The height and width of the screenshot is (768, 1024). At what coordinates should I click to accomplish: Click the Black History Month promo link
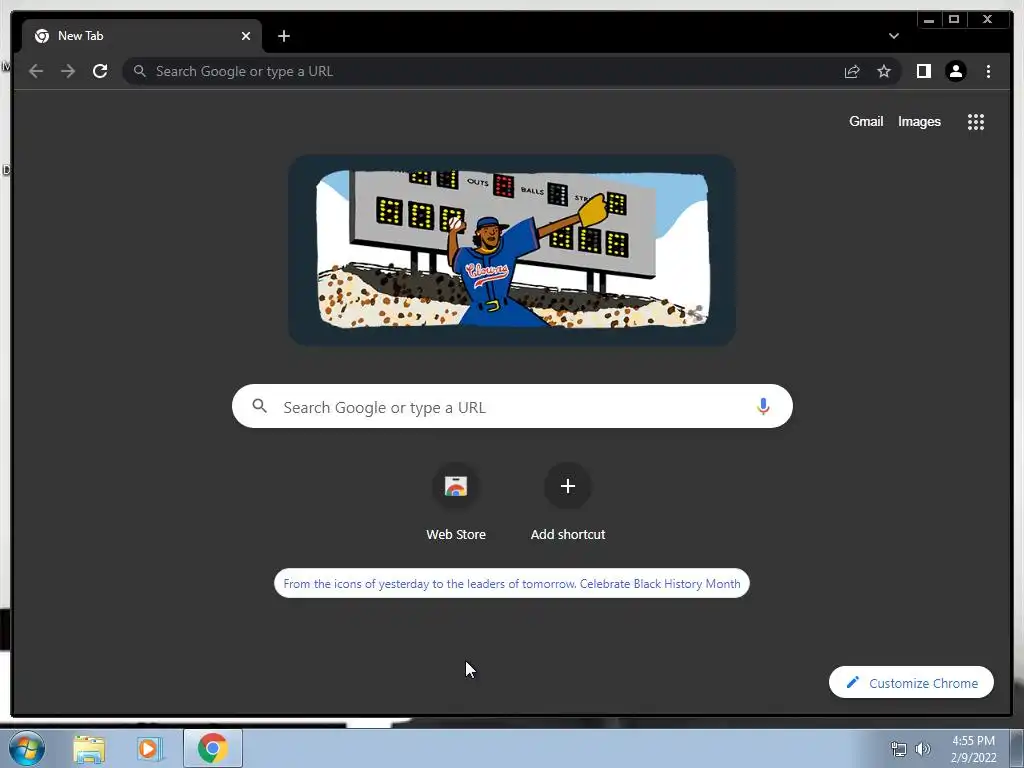click(512, 583)
